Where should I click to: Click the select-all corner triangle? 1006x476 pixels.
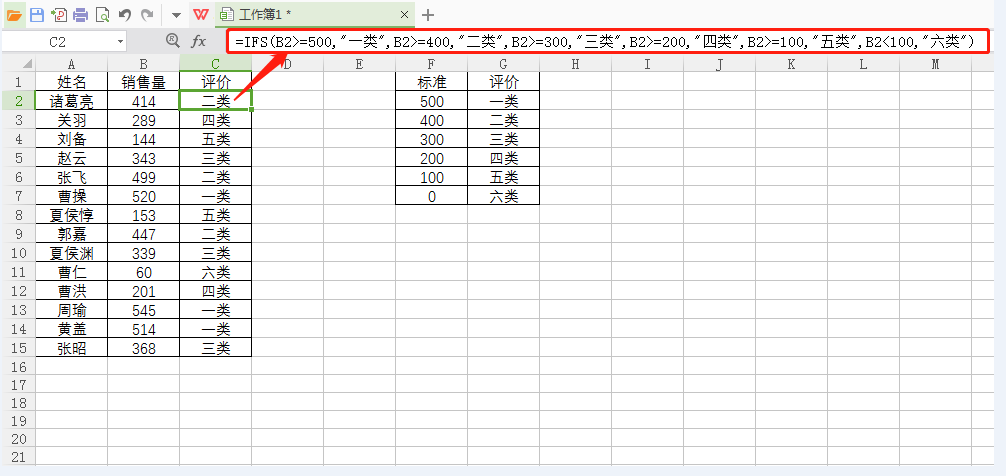pyautogui.click(x=28, y=64)
